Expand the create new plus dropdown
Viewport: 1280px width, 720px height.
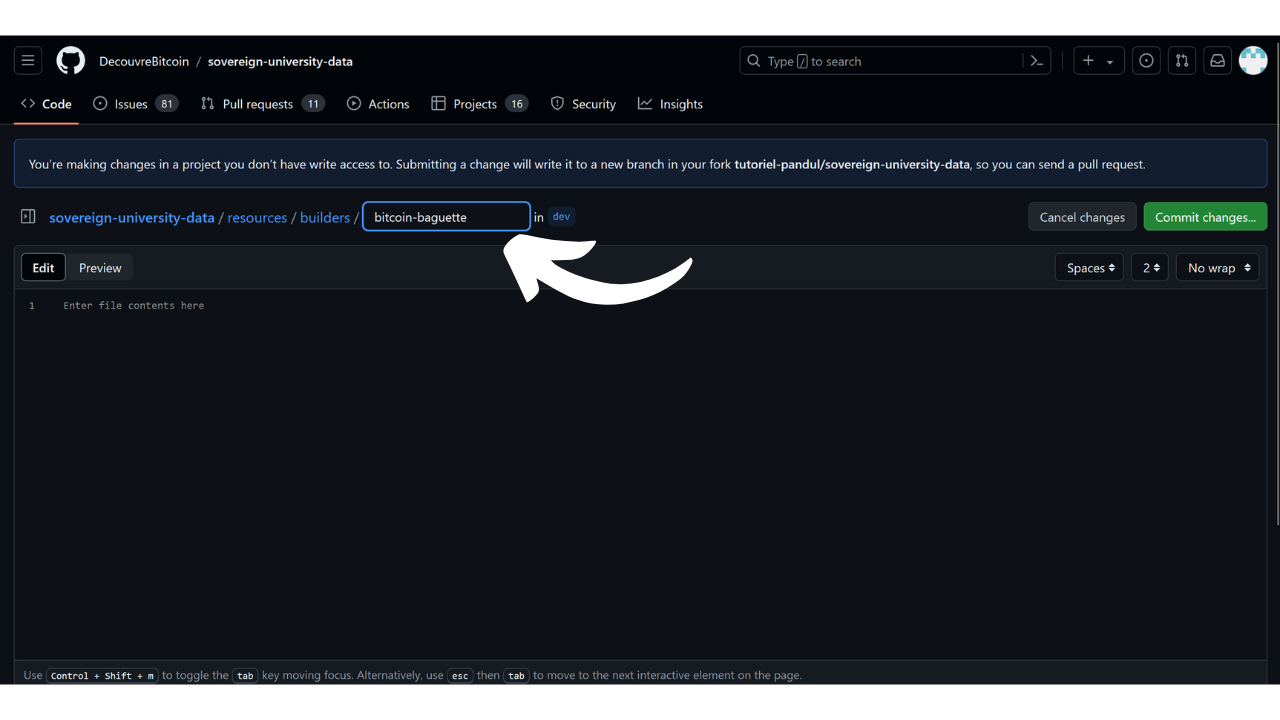click(1098, 61)
